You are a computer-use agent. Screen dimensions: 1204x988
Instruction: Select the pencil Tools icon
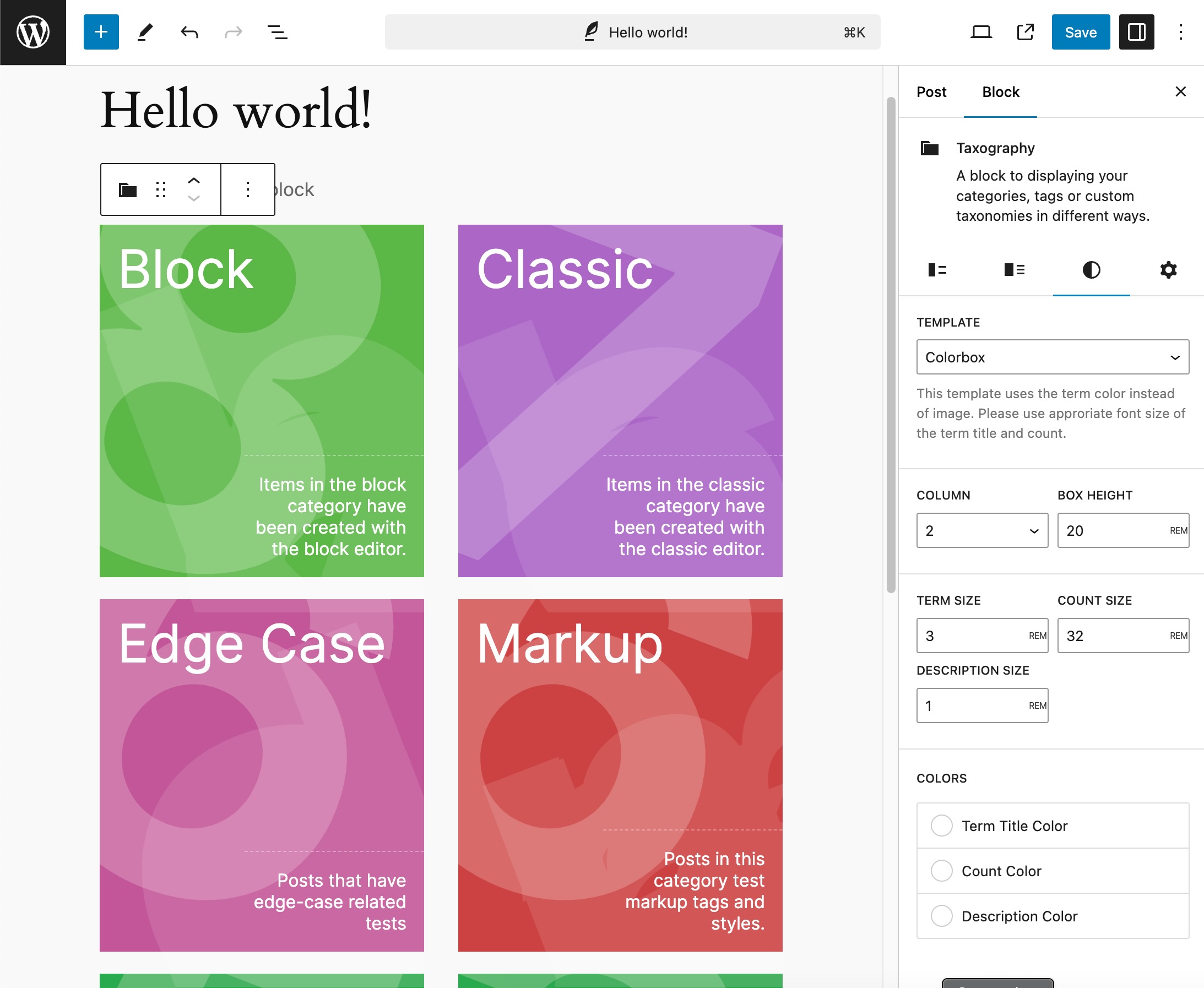145,32
